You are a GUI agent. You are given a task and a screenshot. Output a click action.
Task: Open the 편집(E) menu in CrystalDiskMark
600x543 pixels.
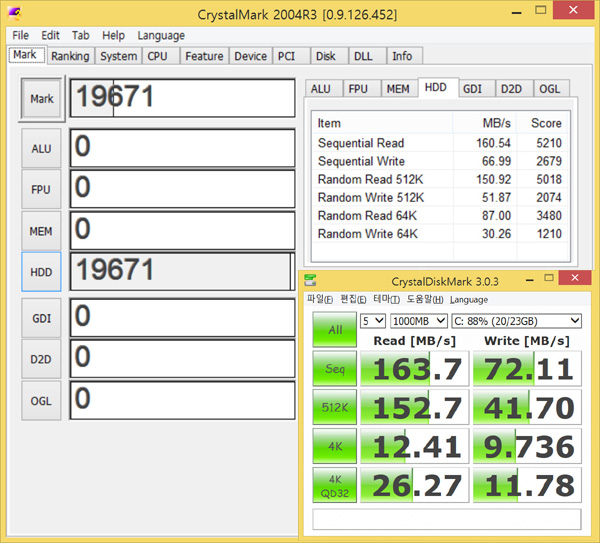pyautogui.click(x=353, y=299)
